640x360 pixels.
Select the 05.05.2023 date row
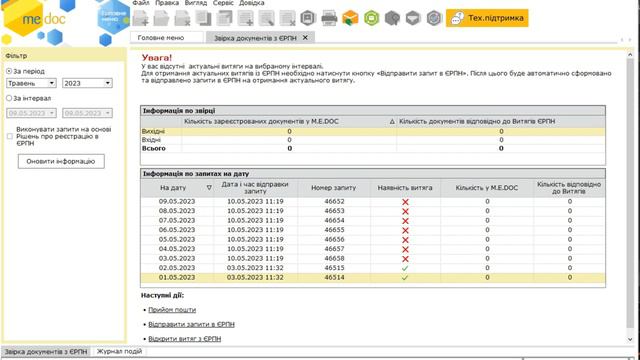(373, 240)
